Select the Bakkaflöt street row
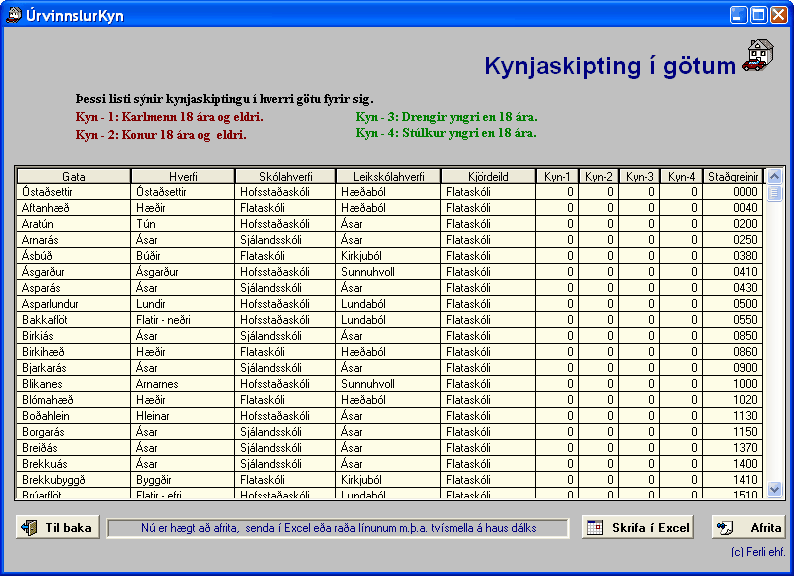 point(390,320)
